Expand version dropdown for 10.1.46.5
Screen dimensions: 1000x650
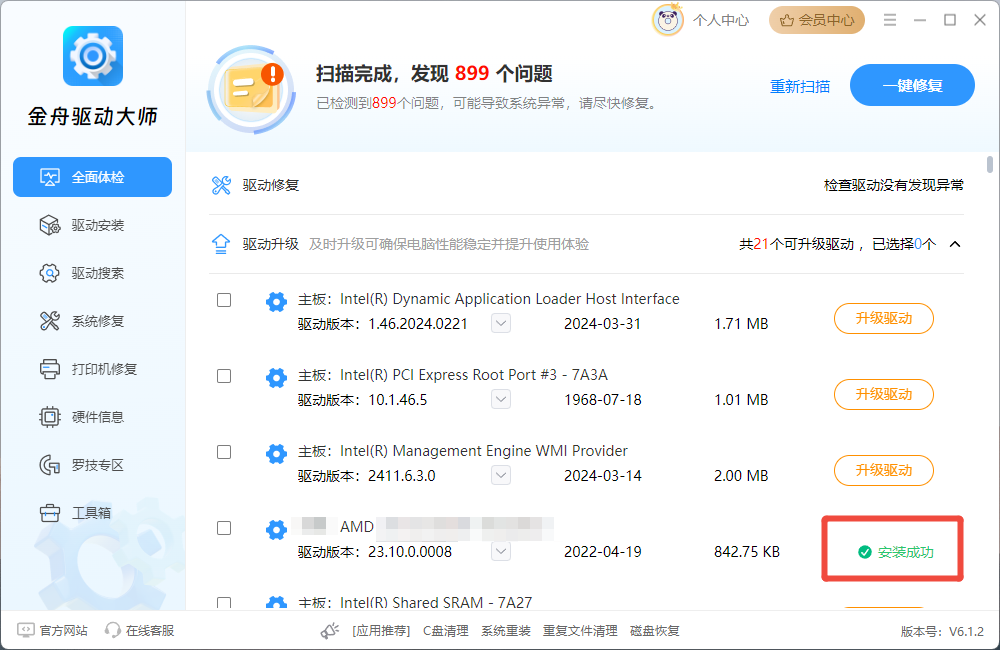click(501, 399)
